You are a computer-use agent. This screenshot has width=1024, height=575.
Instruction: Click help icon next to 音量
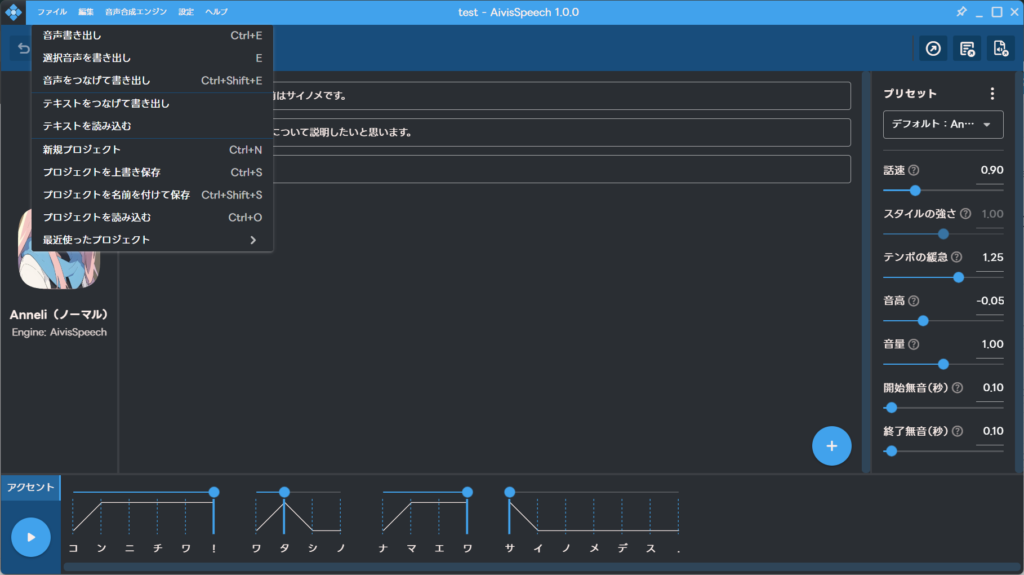(914, 344)
